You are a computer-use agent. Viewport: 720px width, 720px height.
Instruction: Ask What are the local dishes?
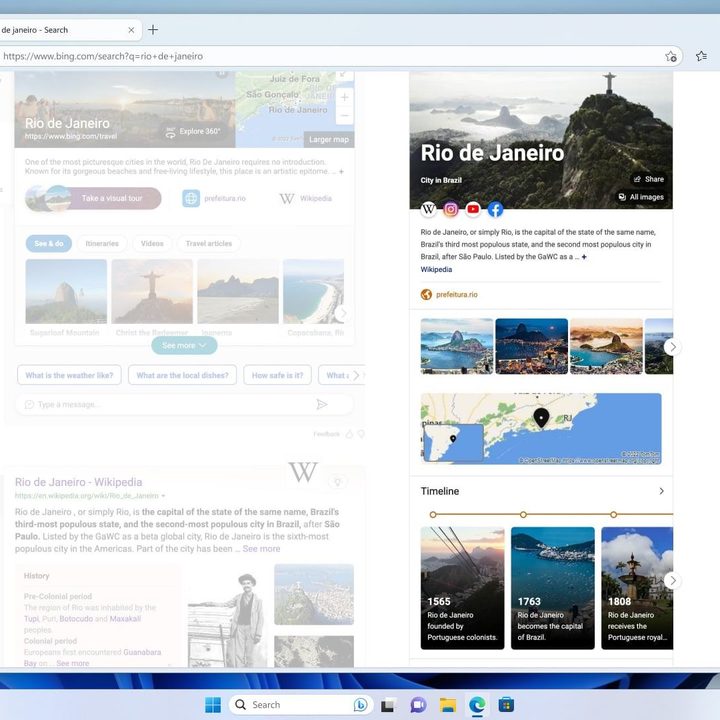pos(182,375)
